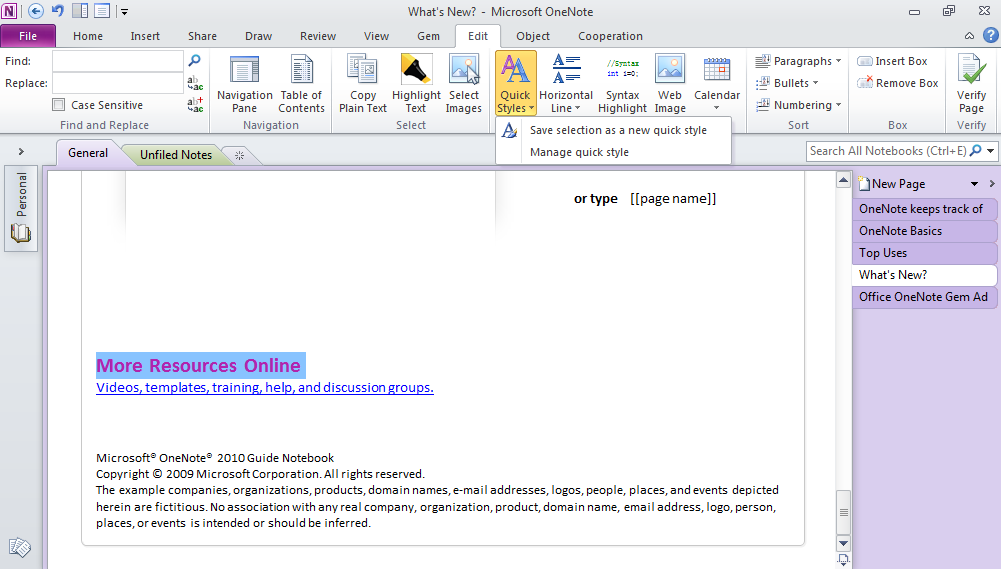Open the OneNote Basics page
This screenshot has width=1001, height=569.
[x=924, y=231]
